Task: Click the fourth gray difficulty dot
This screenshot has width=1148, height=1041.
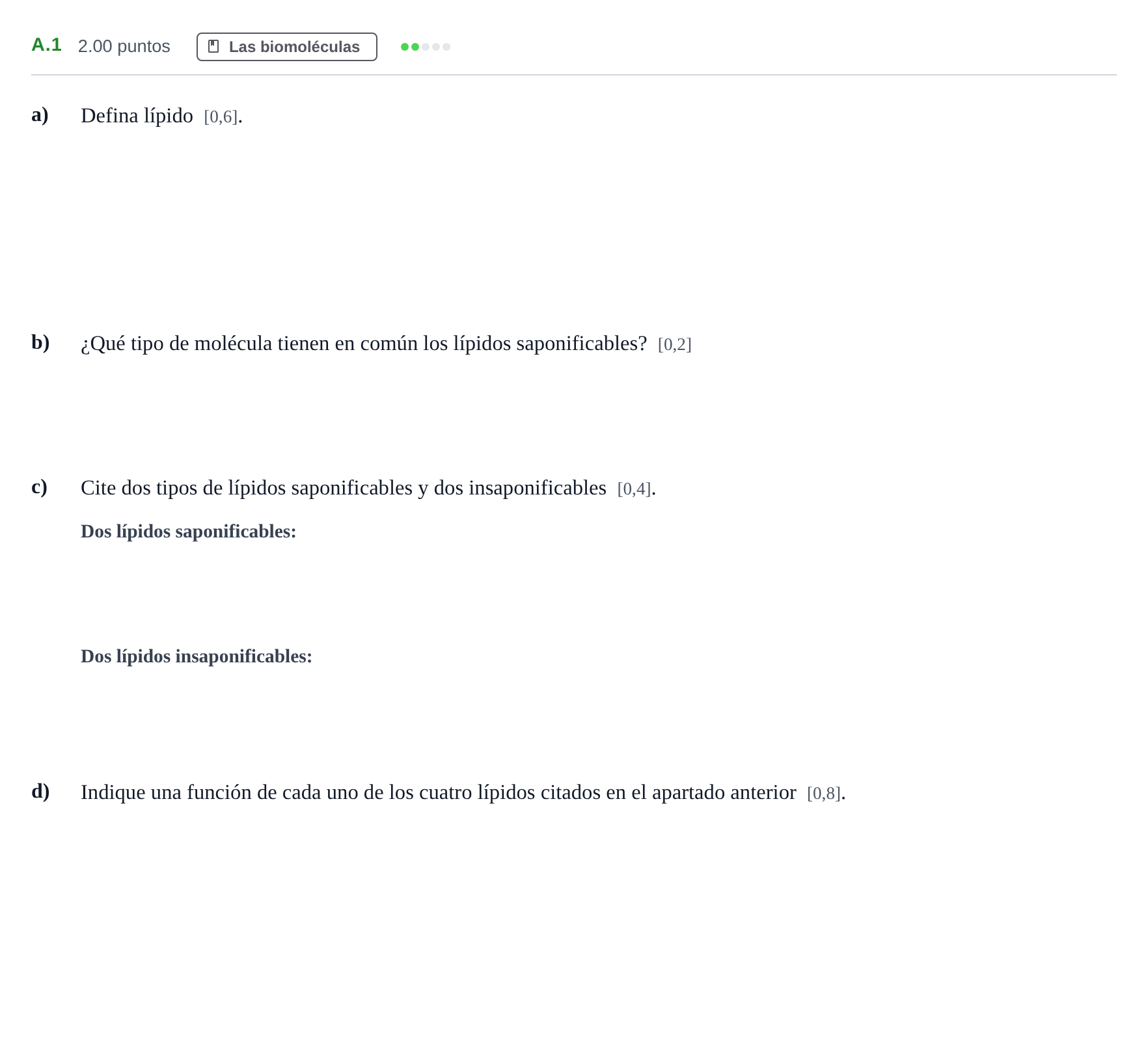Action: click(436, 47)
